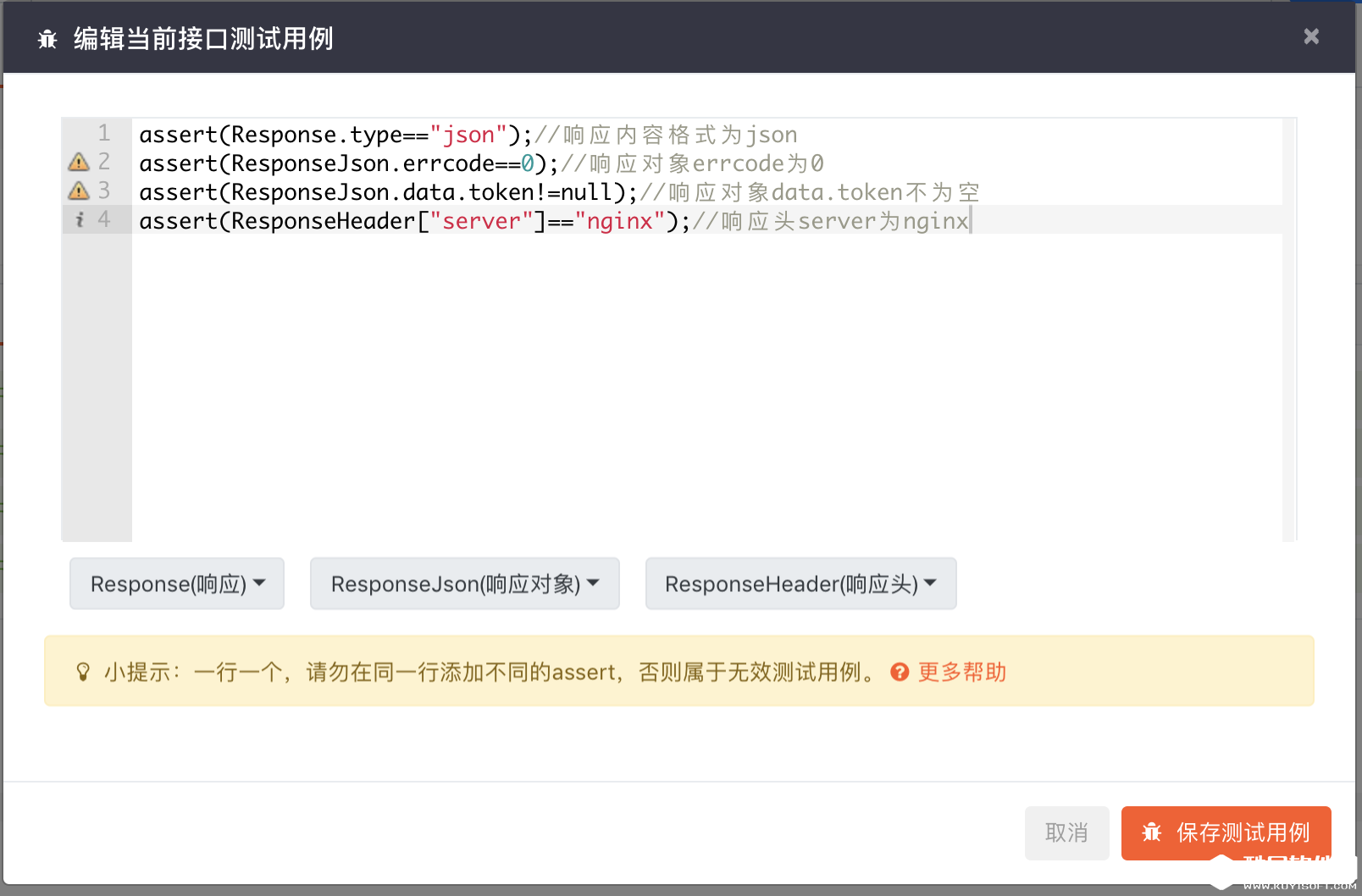The image size is (1362, 896).
Task: Click the errcode assert code line
Action: 339,163
